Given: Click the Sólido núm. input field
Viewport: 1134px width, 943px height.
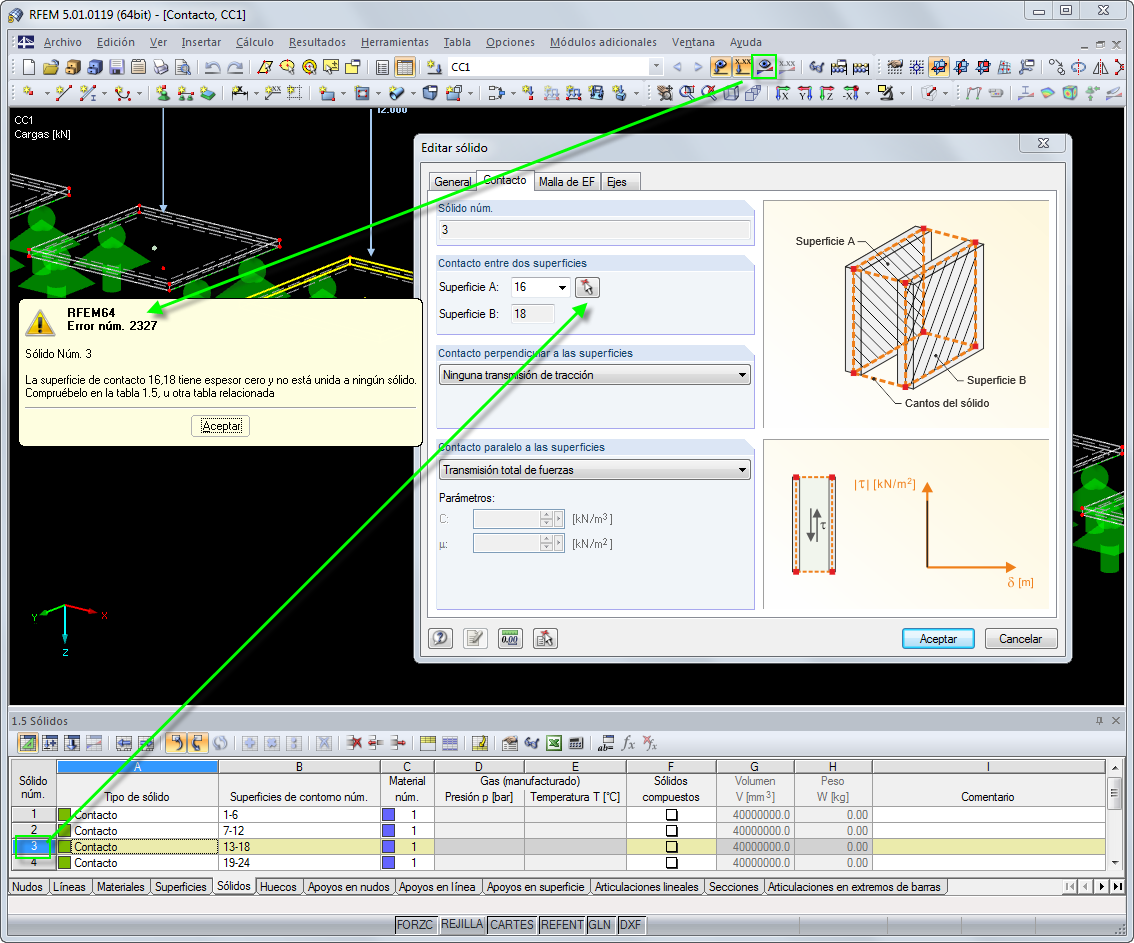Looking at the screenshot, I should tap(594, 230).
